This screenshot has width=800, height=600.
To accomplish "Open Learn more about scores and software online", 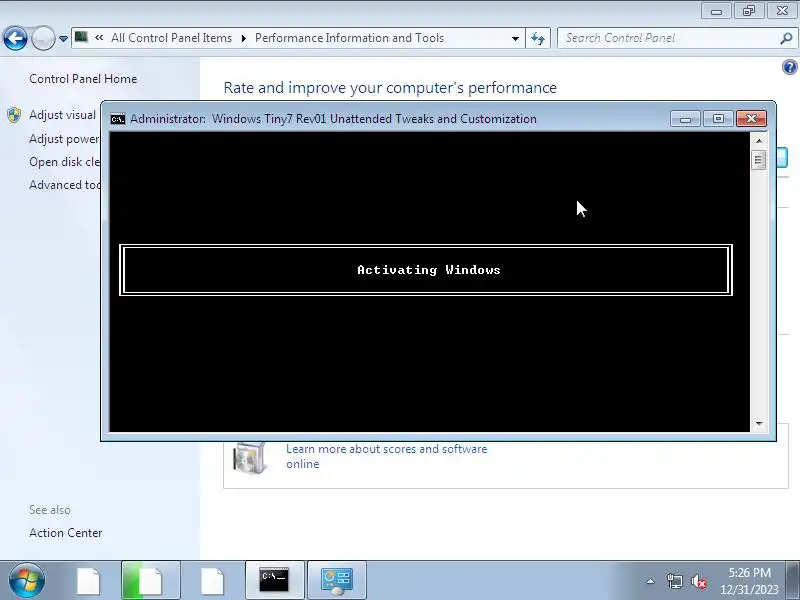I will [x=386, y=456].
